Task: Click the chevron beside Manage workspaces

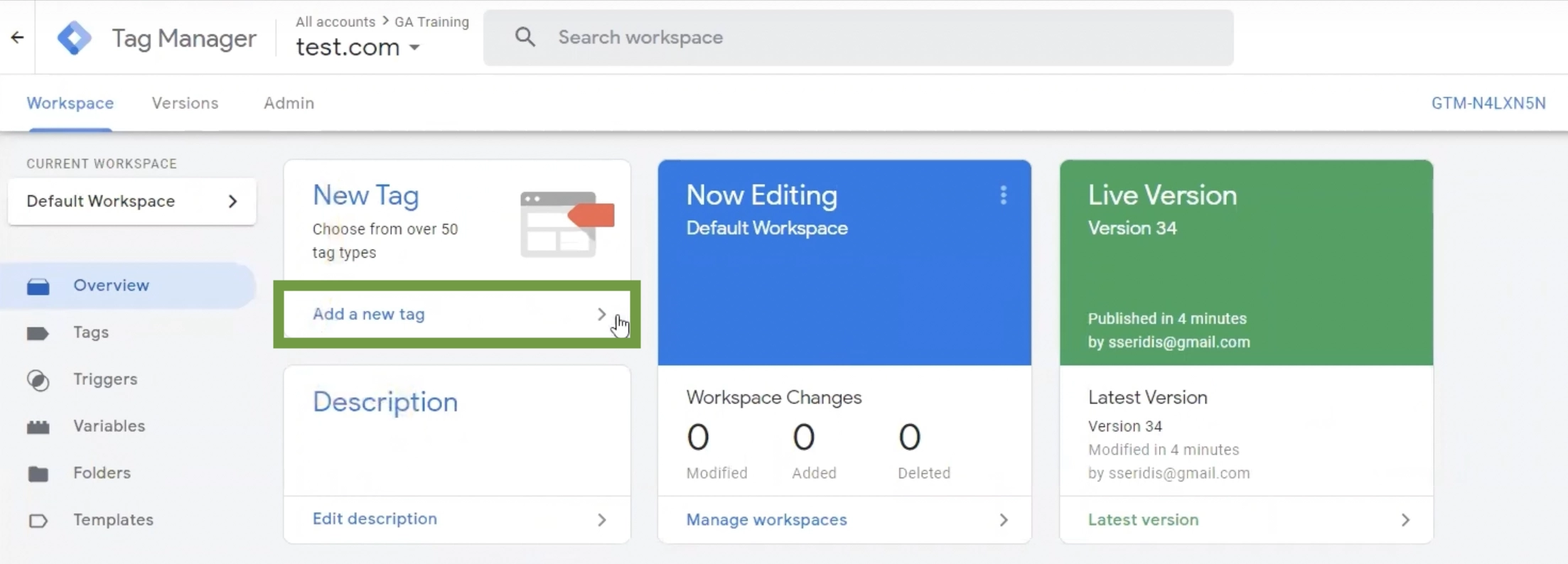Action: (1004, 520)
